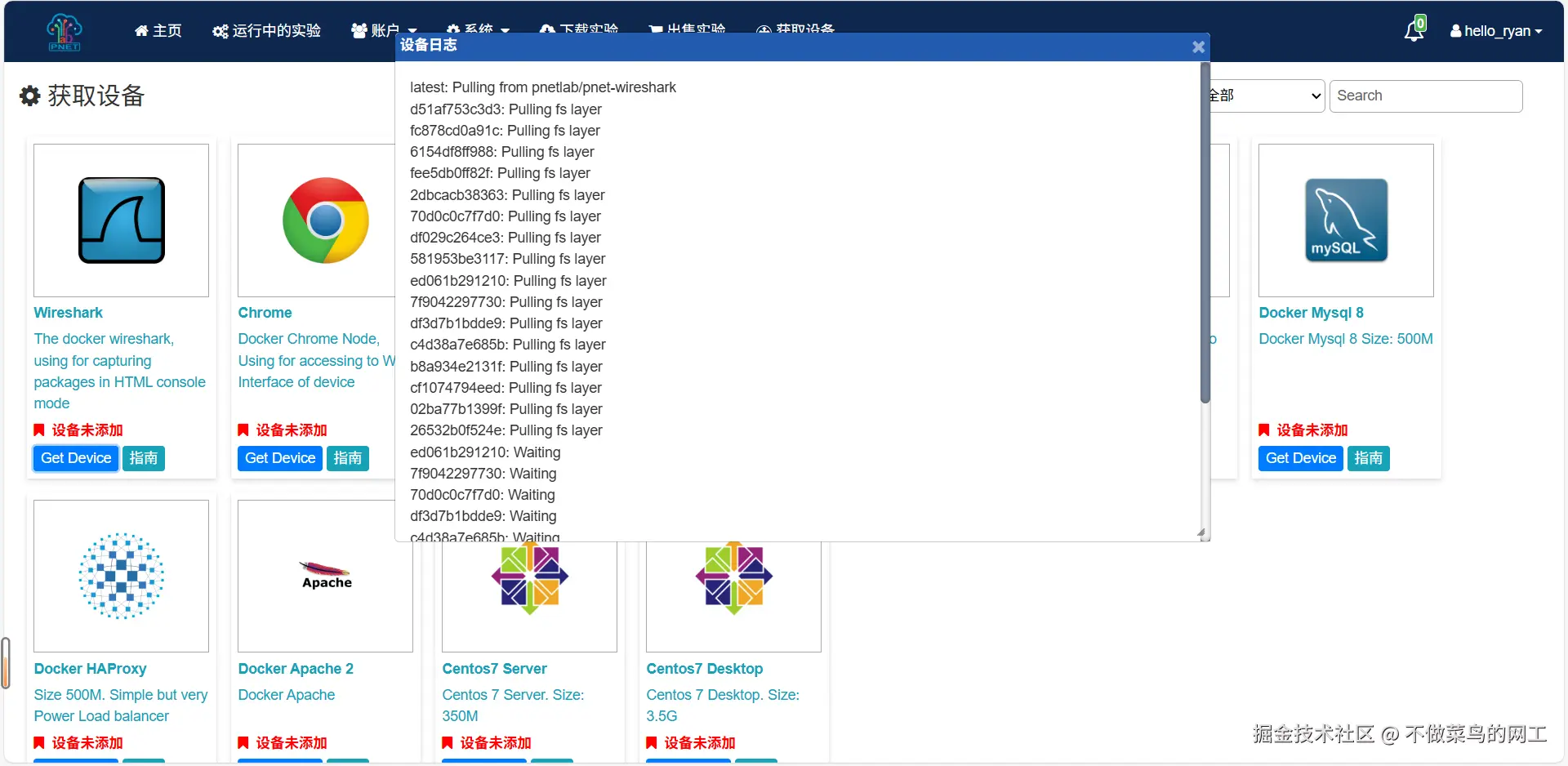This screenshot has width=1568, height=766.
Task: Click log line 'fee5db0ff82f: Pulling fs layer'
Action: point(500,173)
